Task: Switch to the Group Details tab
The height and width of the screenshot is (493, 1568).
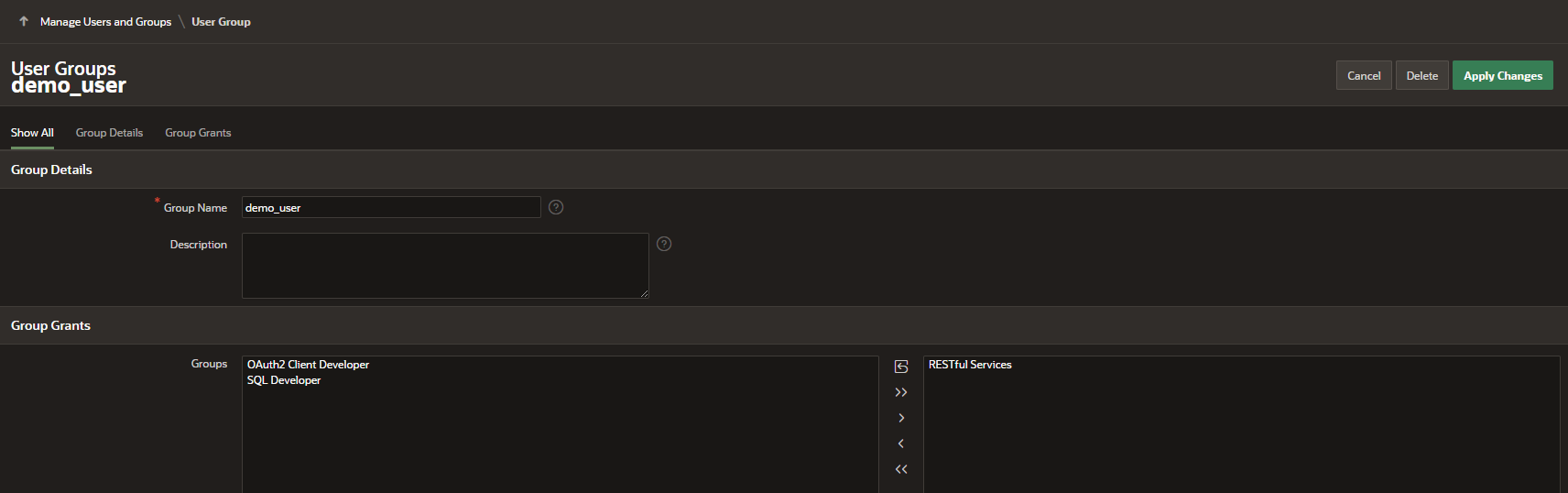Action: coord(109,133)
